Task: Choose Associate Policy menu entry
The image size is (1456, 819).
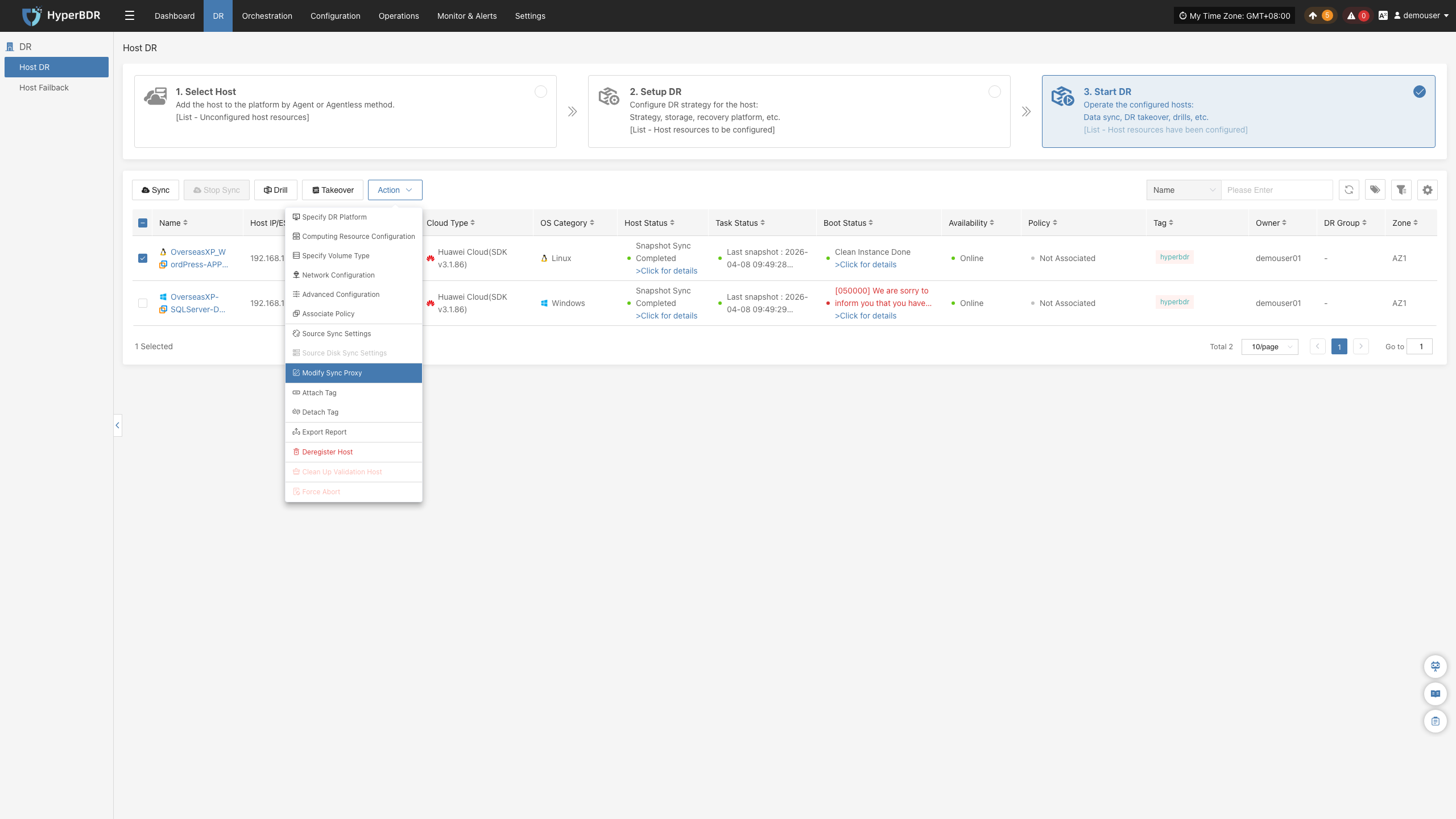Action: coord(354,314)
